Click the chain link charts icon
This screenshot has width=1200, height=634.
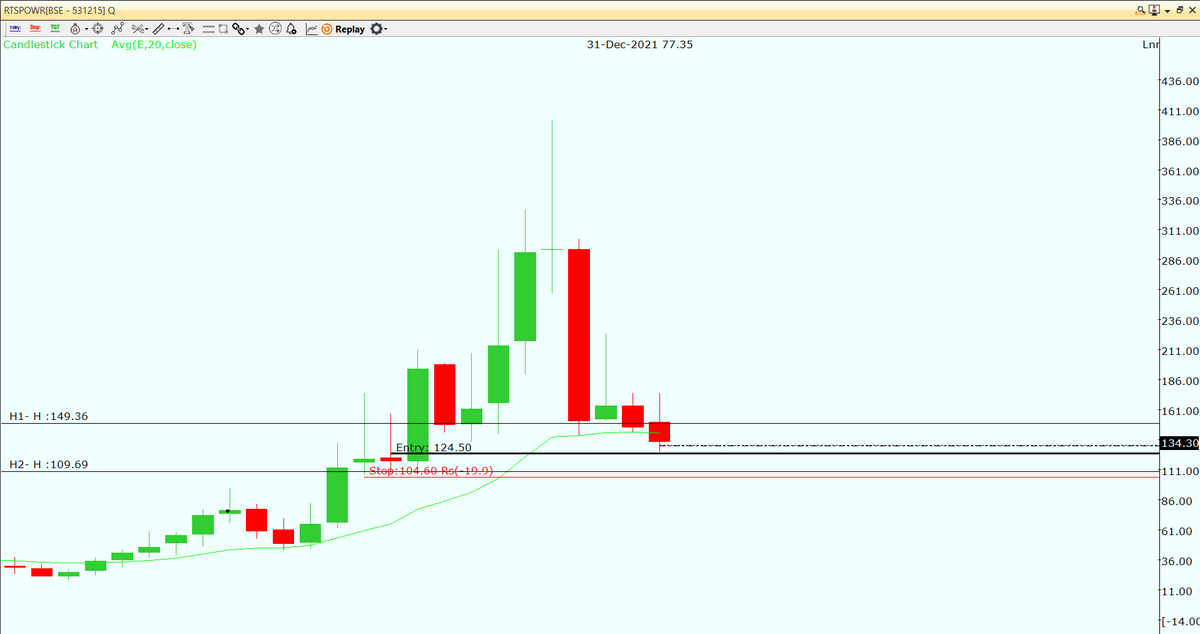[238, 29]
